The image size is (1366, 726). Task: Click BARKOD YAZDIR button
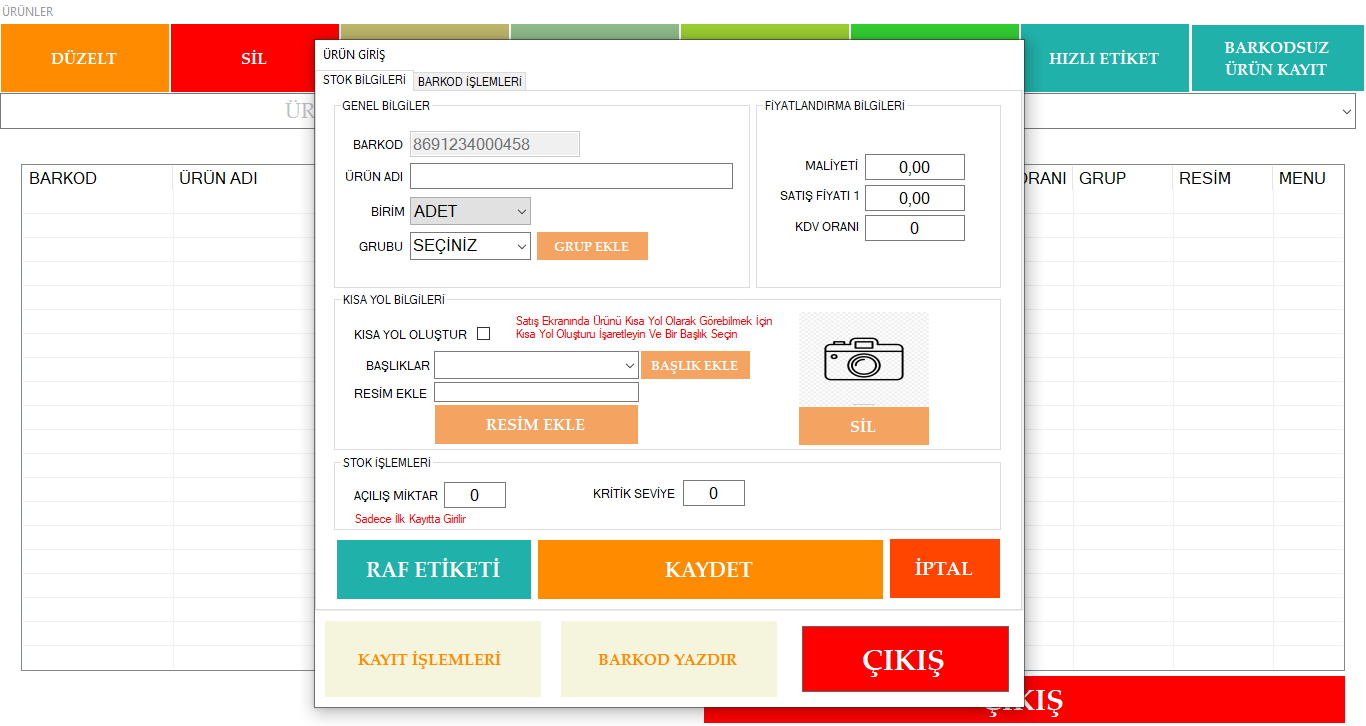[668, 660]
